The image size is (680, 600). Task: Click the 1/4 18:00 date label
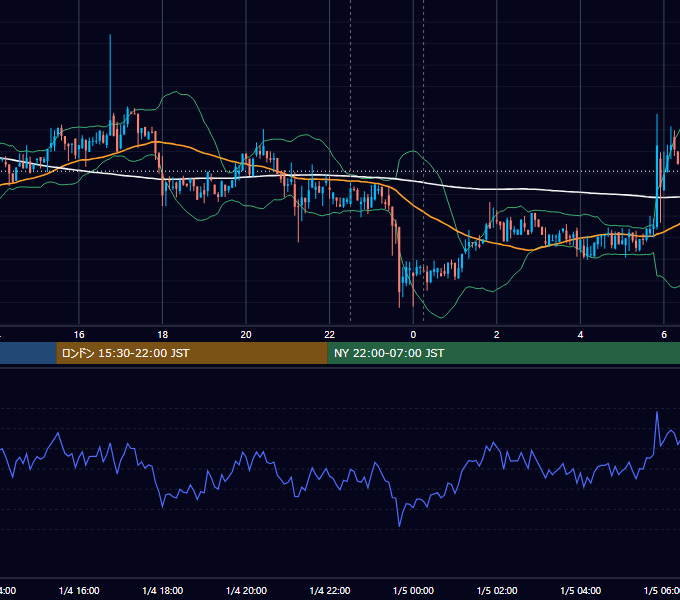tap(163, 590)
